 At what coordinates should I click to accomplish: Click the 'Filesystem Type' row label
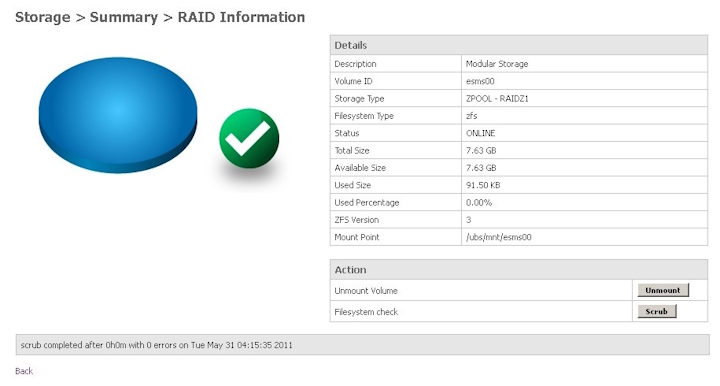coord(364,116)
